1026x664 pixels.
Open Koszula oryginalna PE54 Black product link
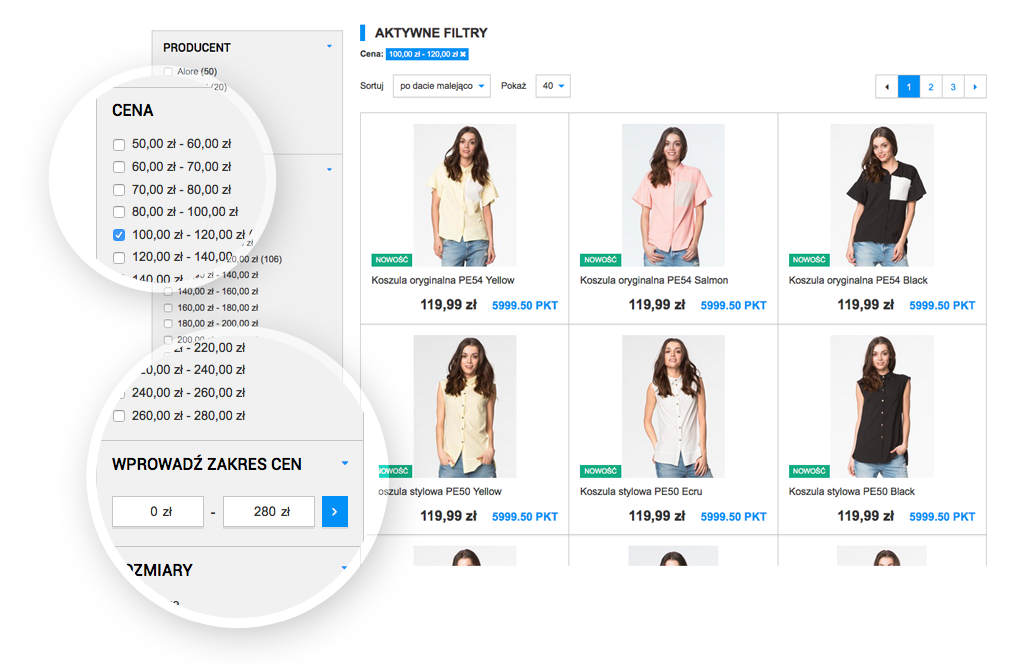click(858, 281)
